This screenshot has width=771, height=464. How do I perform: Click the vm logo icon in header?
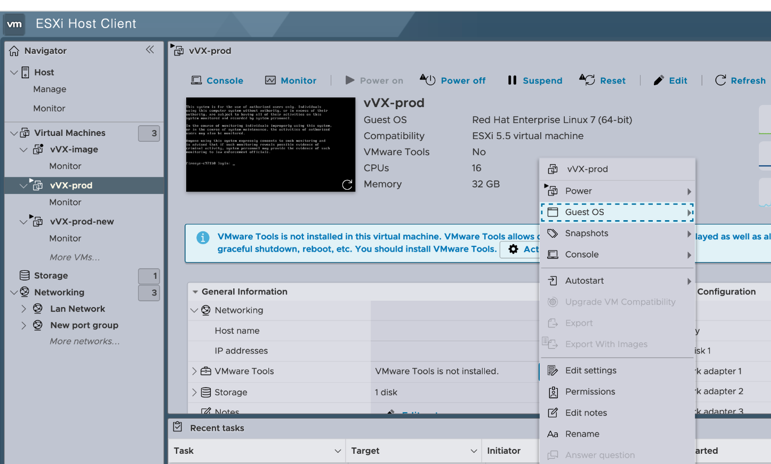14,24
